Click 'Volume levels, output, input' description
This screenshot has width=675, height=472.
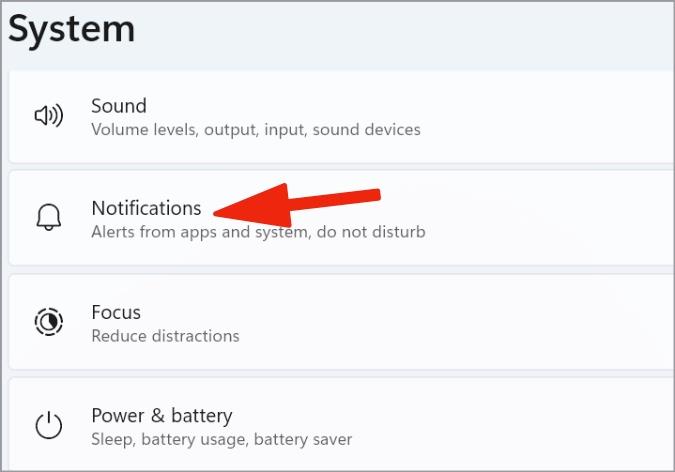[x=199, y=130]
